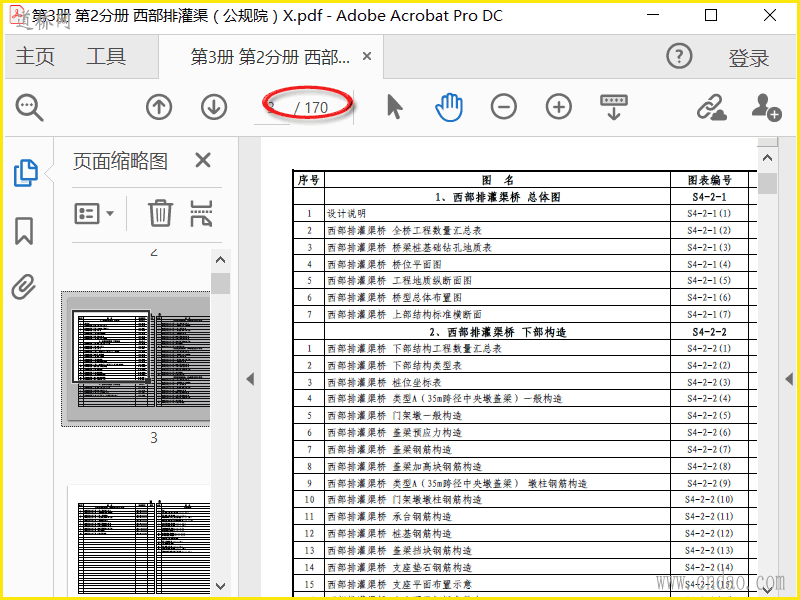Click the 登录 sign-in button
The height and width of the screenshot is (600, 800).
(x=748, y=58)
